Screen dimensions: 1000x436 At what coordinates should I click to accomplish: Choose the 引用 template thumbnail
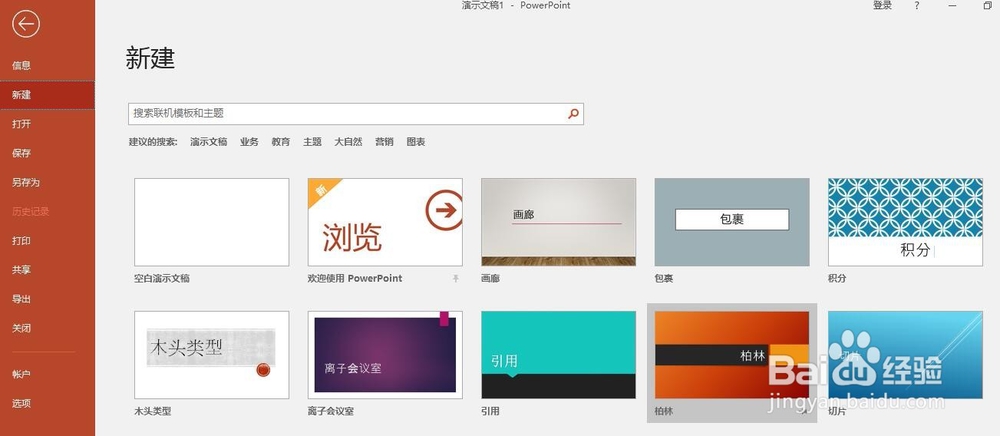point(559,355)
